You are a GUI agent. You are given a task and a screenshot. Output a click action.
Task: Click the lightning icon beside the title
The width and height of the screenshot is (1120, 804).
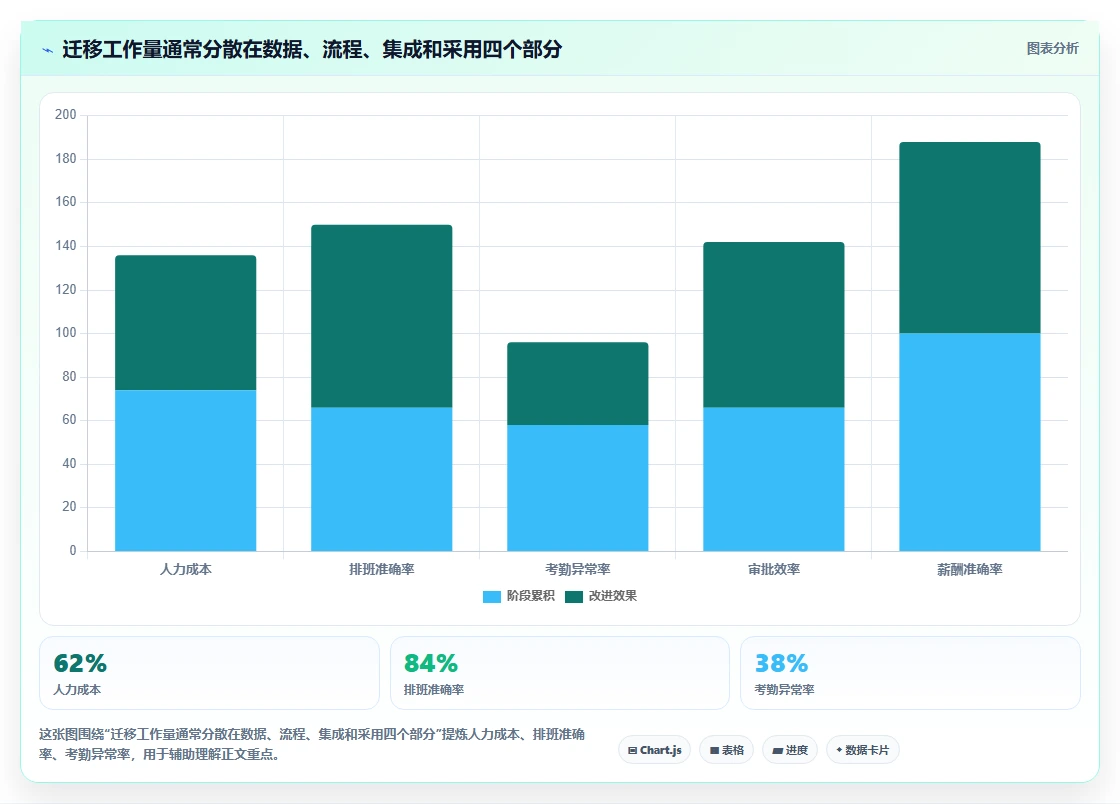point(47,50)
